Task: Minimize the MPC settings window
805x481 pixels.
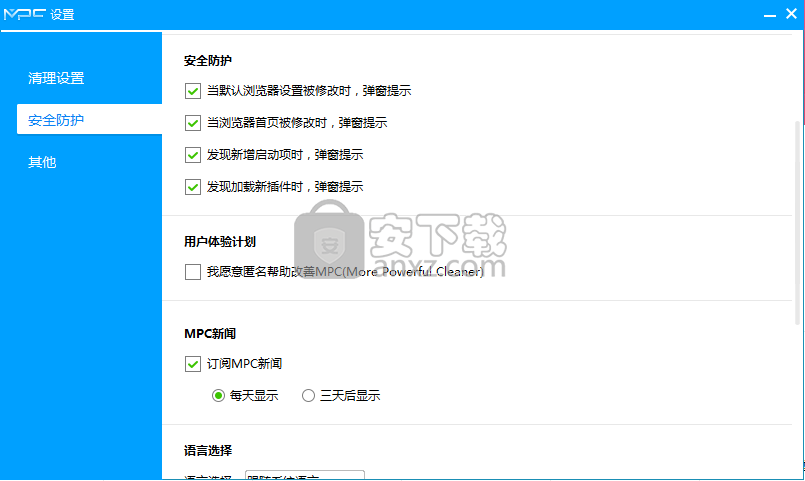Action: (x=770, y=15)
